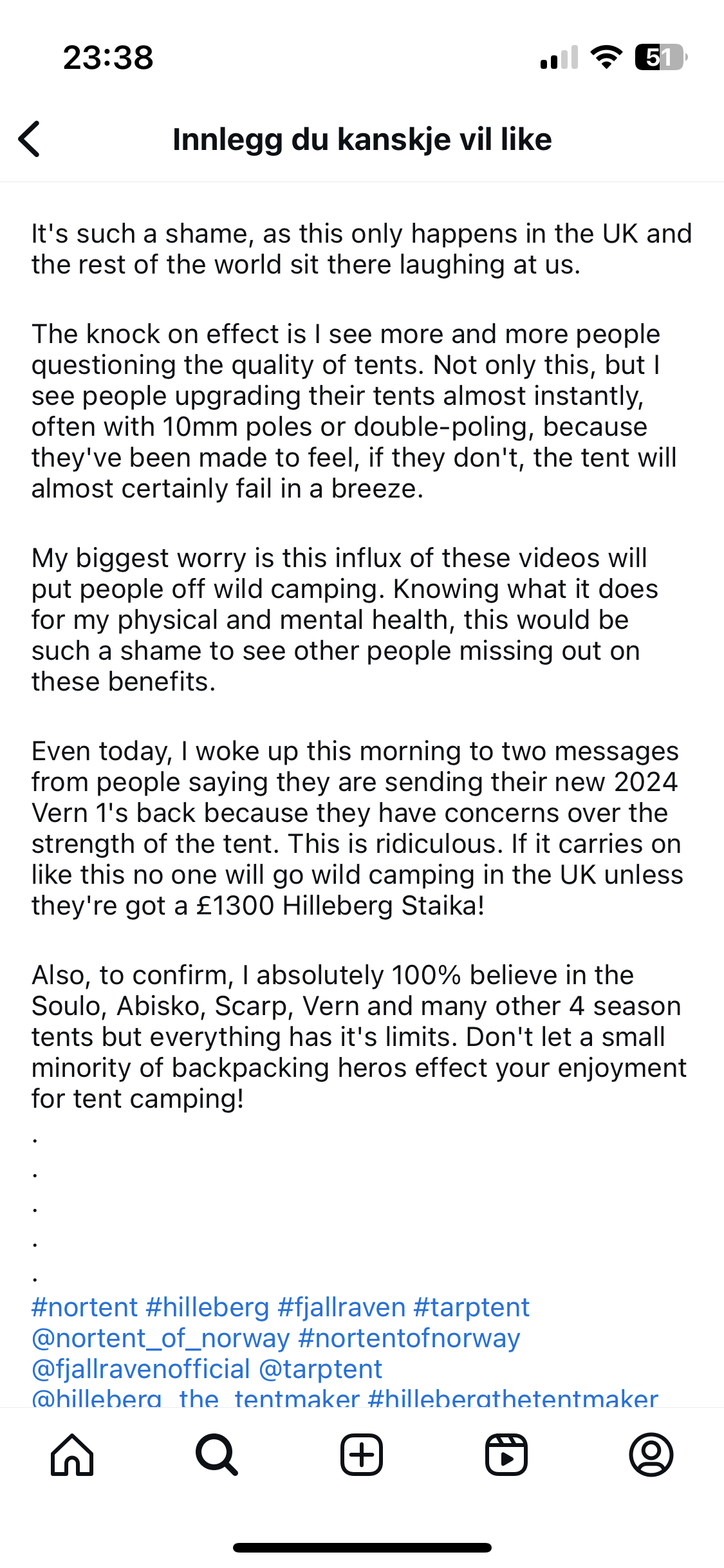724x1568 pixels.
Task: Open the #fjallraven hashtag
Action: [x=341, y=1308]
